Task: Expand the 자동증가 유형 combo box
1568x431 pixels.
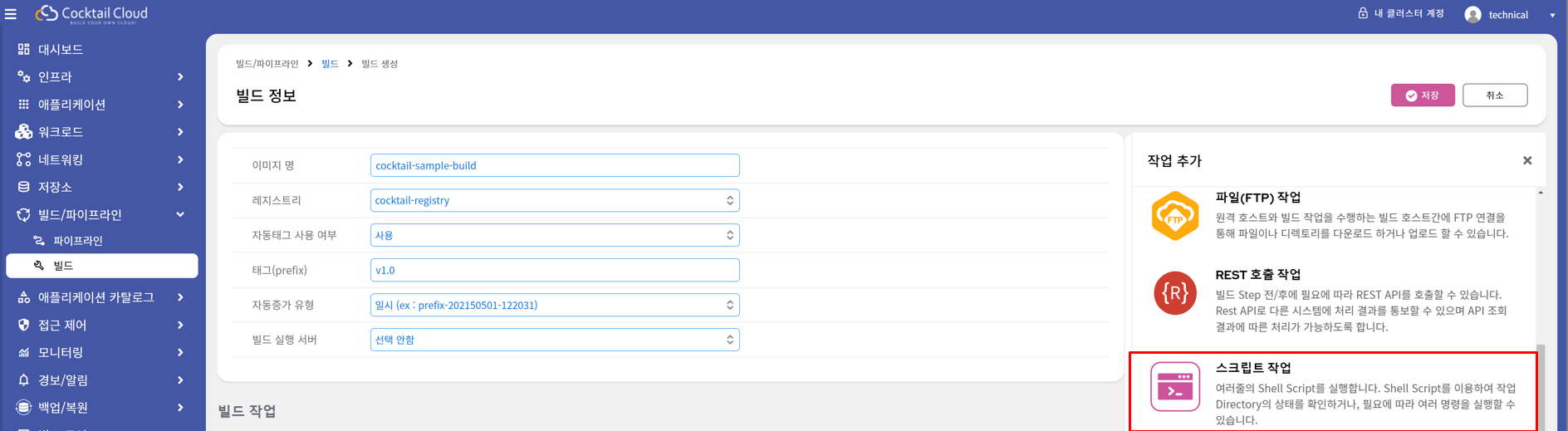Action: [554, 305]
